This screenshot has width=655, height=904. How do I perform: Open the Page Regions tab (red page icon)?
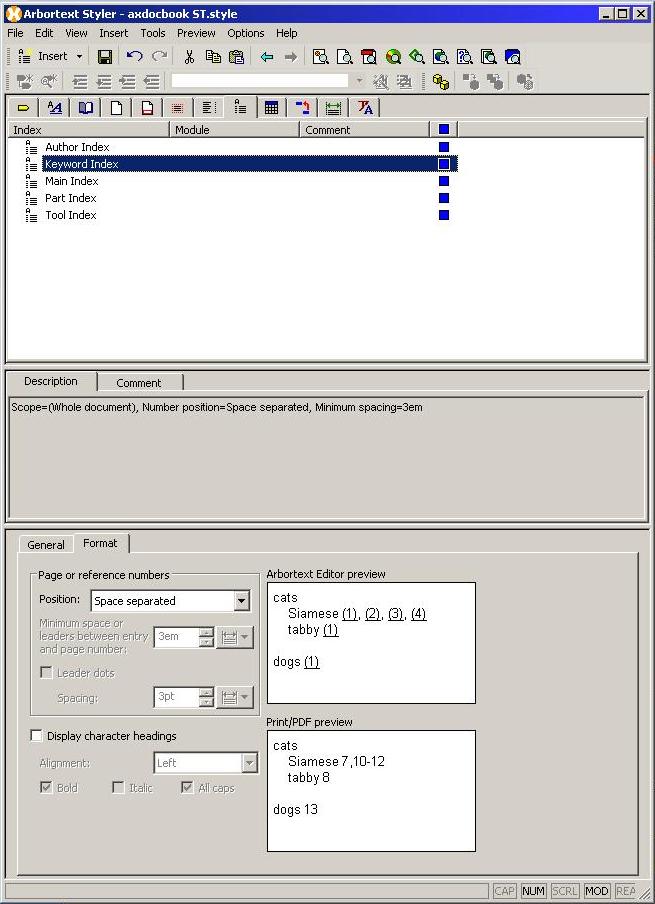147,108
